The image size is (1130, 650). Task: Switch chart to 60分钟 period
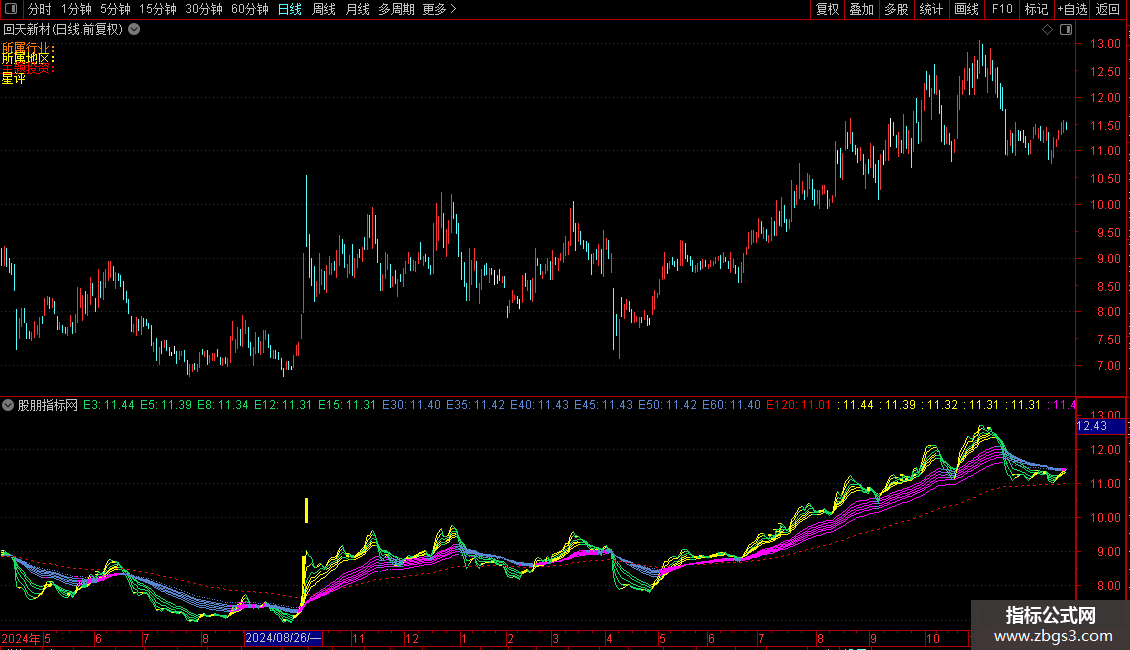[249, 9]
